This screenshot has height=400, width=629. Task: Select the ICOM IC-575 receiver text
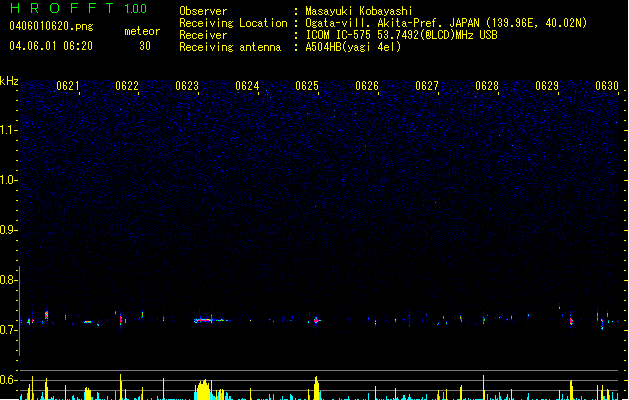[x=402, y=35]
